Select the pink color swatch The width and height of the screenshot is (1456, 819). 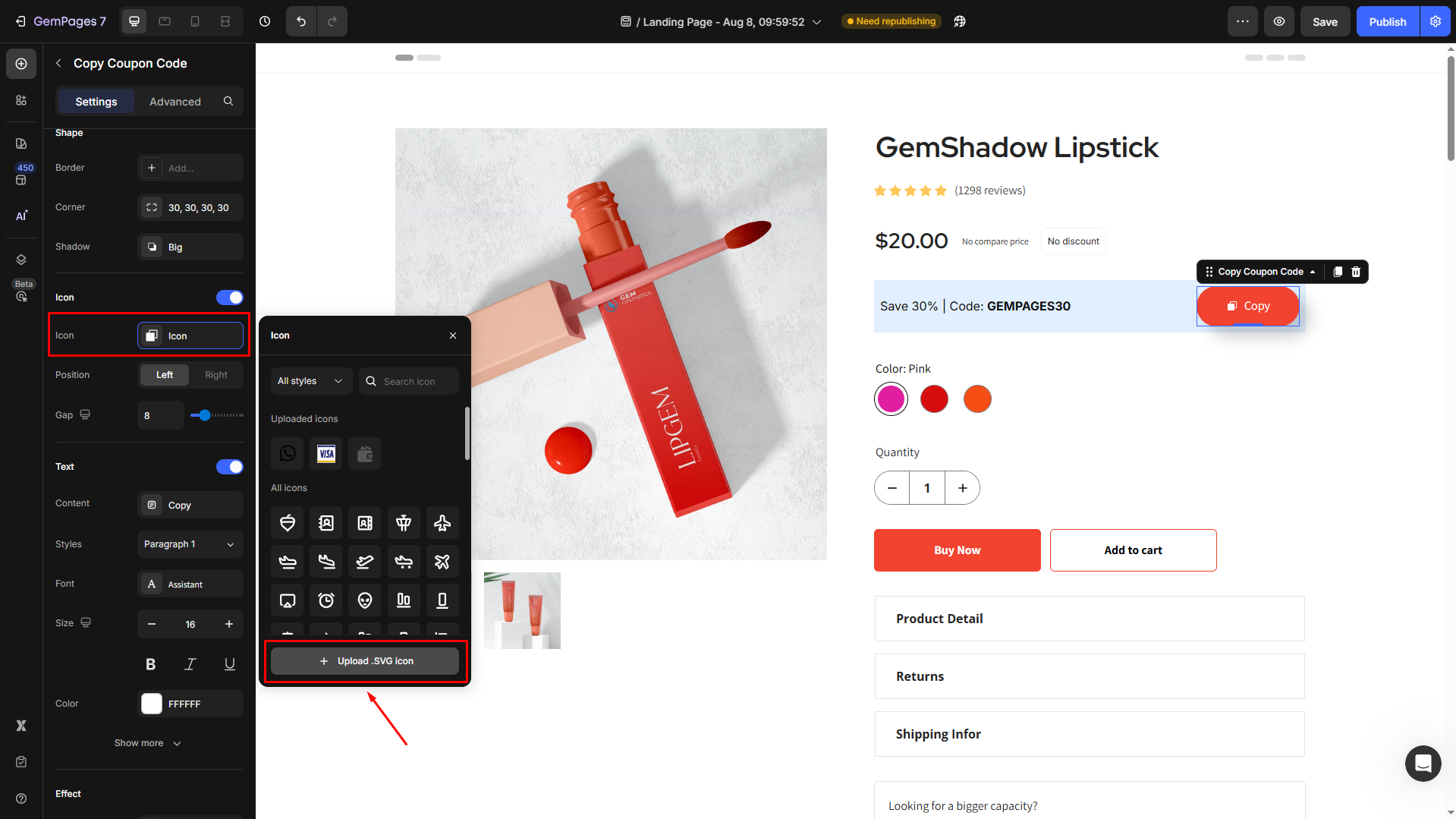(891, 398)
